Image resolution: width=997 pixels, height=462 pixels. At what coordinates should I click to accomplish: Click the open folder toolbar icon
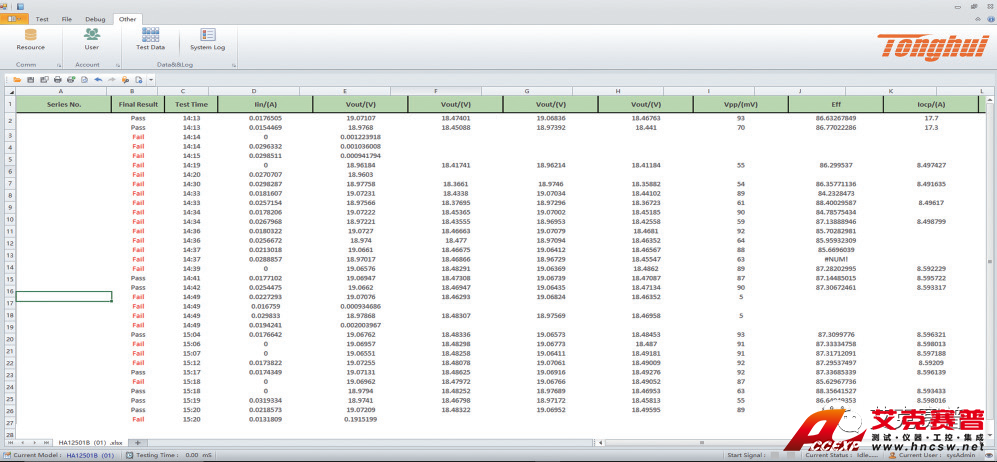tap(17, 79)
